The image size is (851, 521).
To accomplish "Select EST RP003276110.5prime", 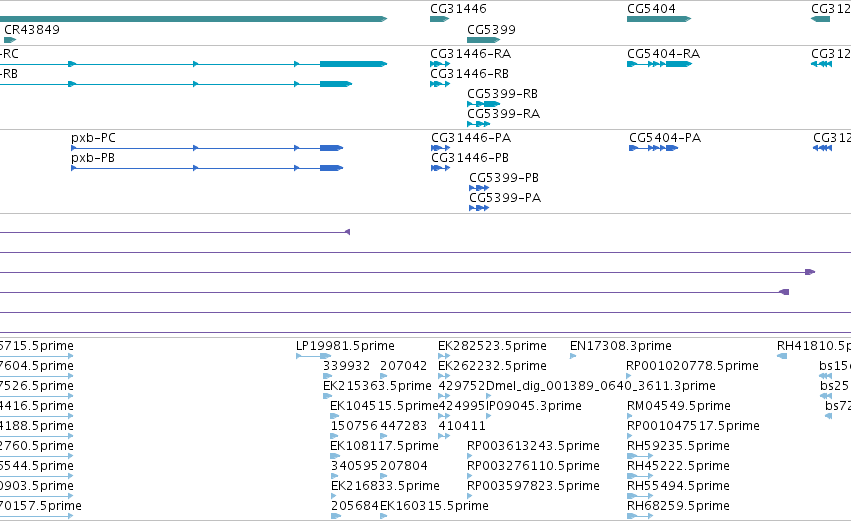I will point(534,466).
